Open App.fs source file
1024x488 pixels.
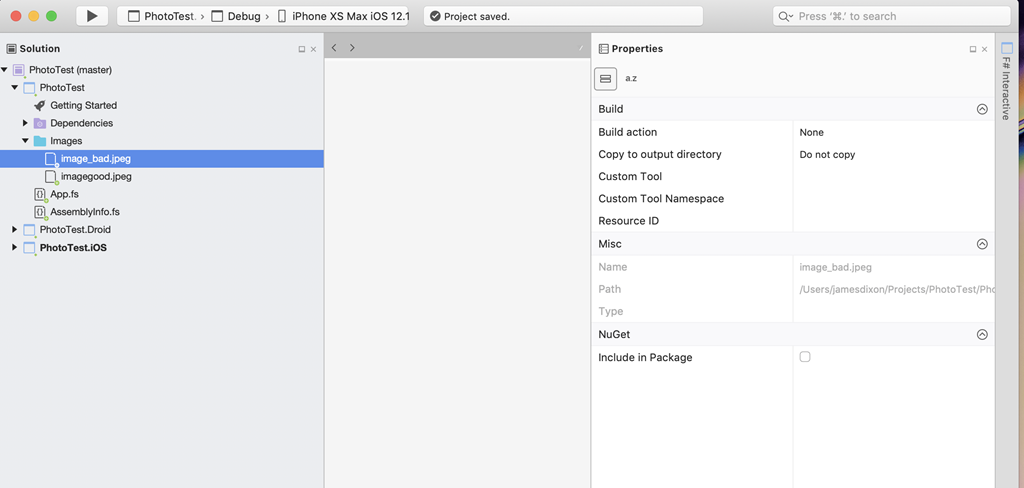pyautogui.click(x=64, y=194)
